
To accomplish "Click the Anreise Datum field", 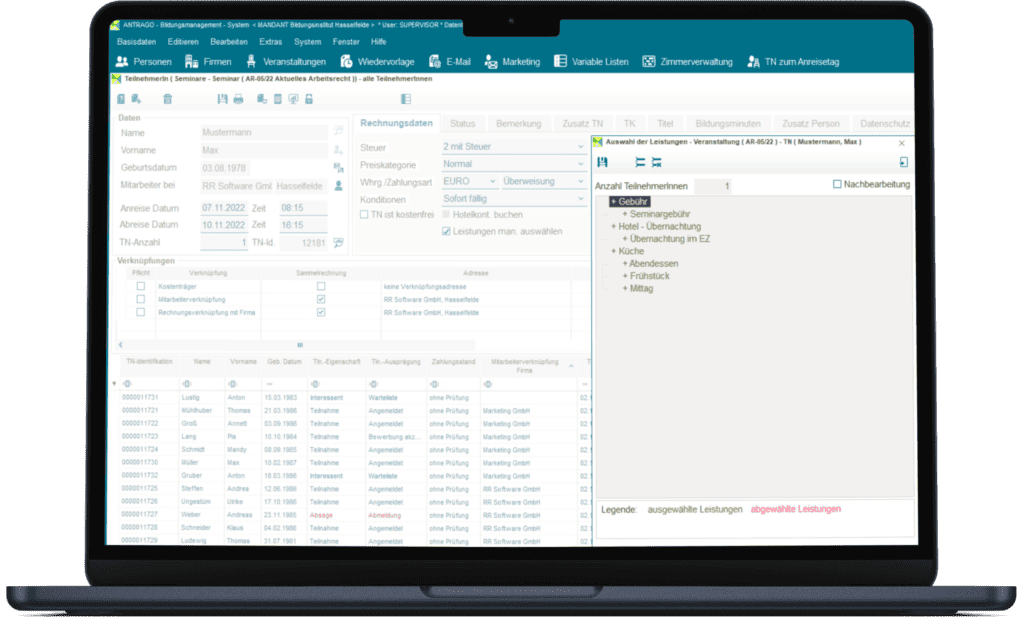I will [x=223, y=208].
